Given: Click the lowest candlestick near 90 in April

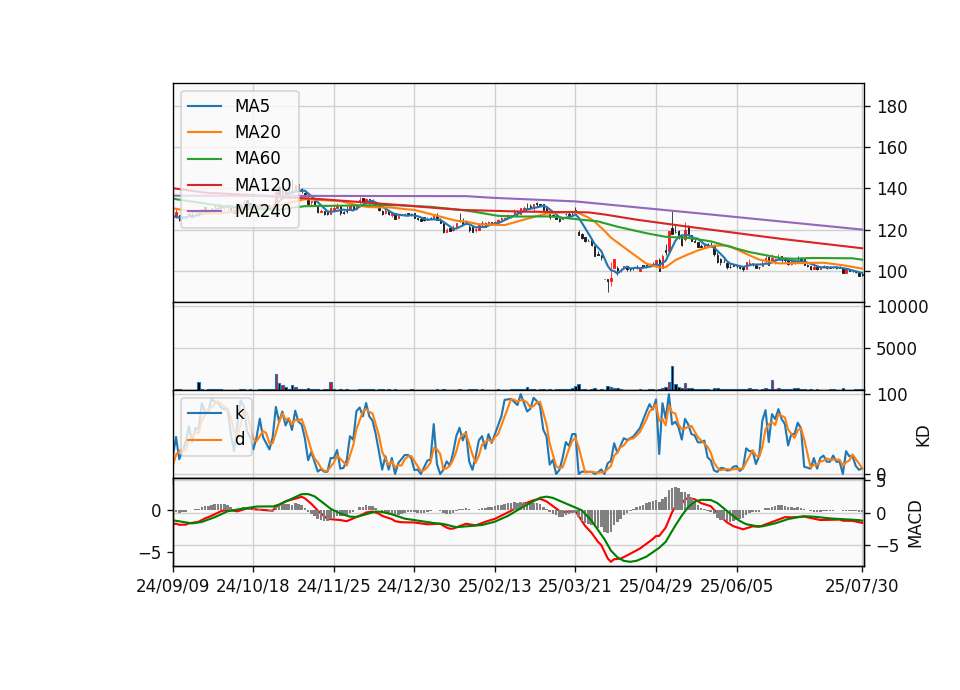Looking at the screenshot, I should point(608,285).
